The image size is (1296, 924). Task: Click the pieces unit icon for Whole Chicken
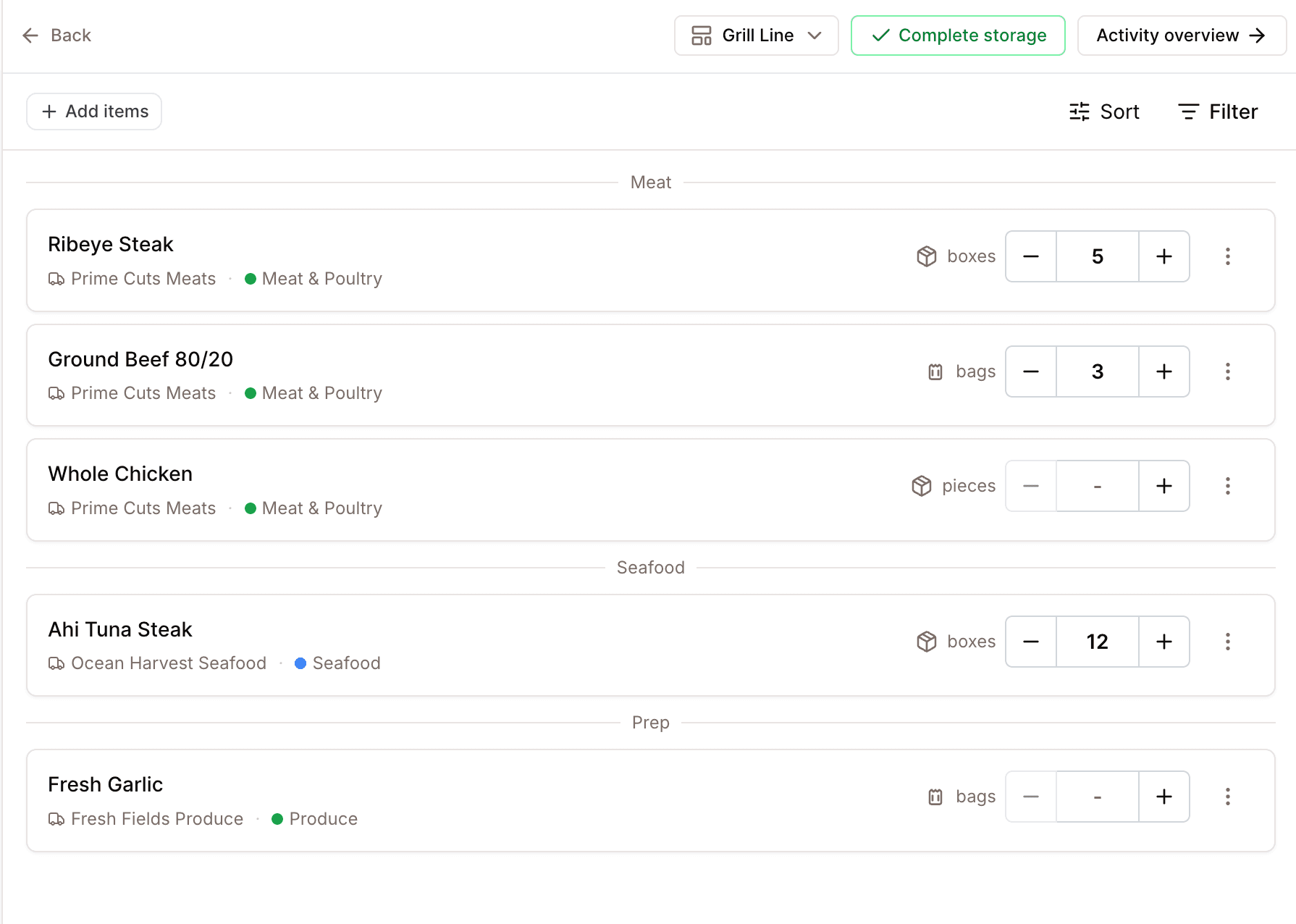(922, 486)
